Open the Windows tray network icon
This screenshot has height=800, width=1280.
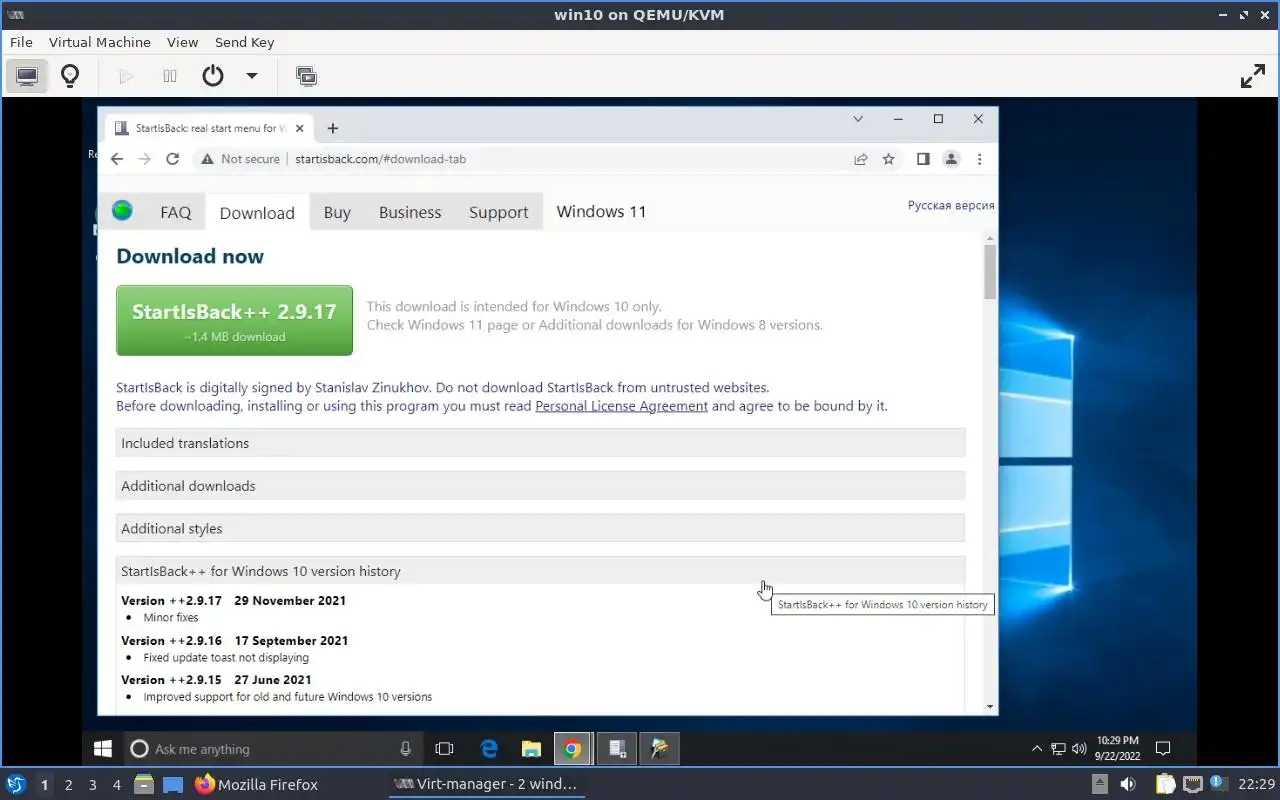(1058, 748)
